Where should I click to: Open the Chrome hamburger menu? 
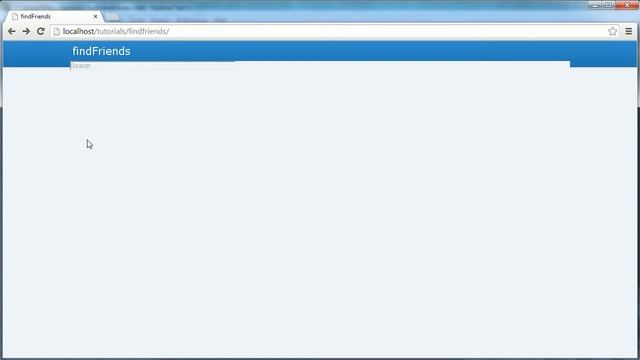click(629, 31)
